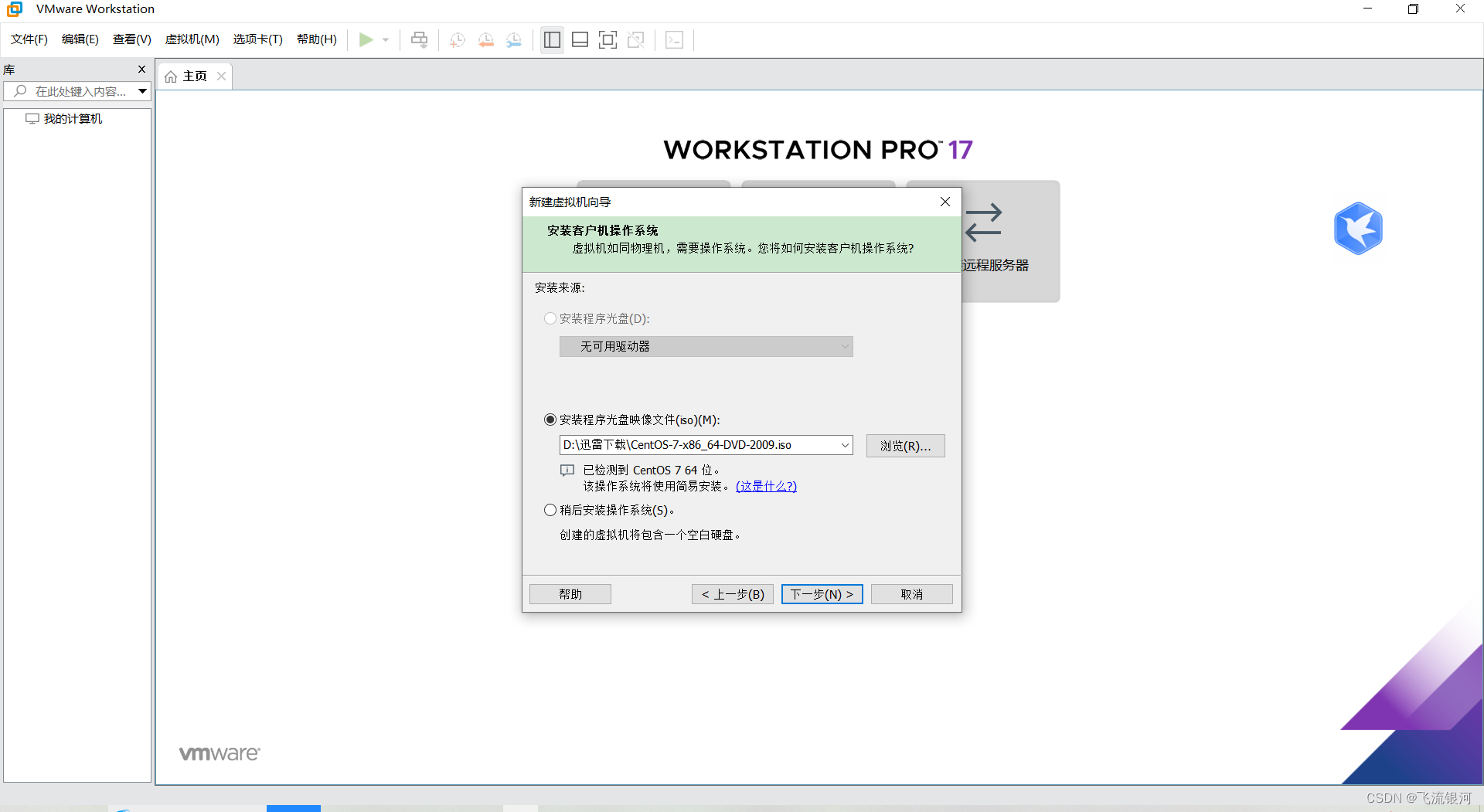Click the library search input field
The width and height of the screenshot is (1484, 812).
77,90
